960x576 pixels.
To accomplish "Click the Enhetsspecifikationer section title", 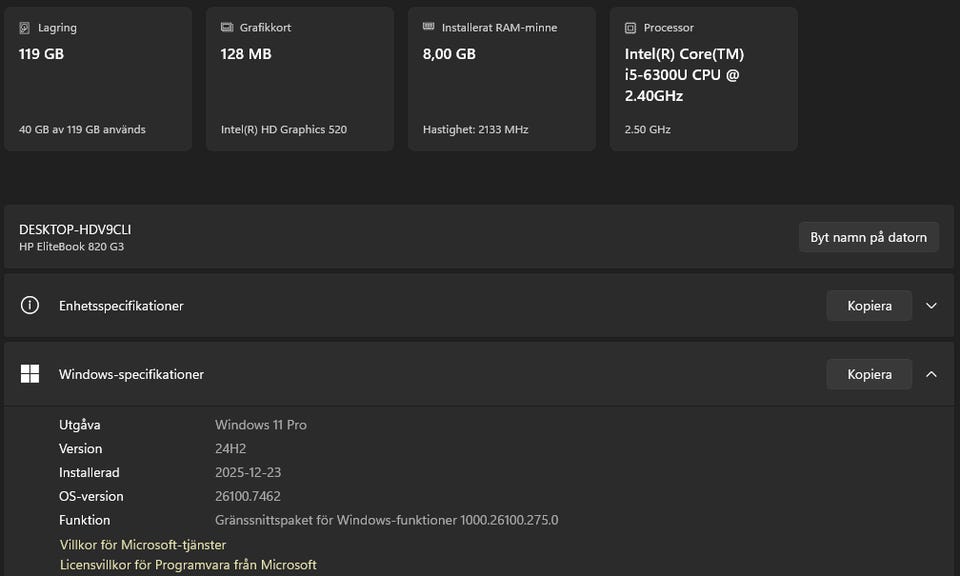I will point(121,305).
